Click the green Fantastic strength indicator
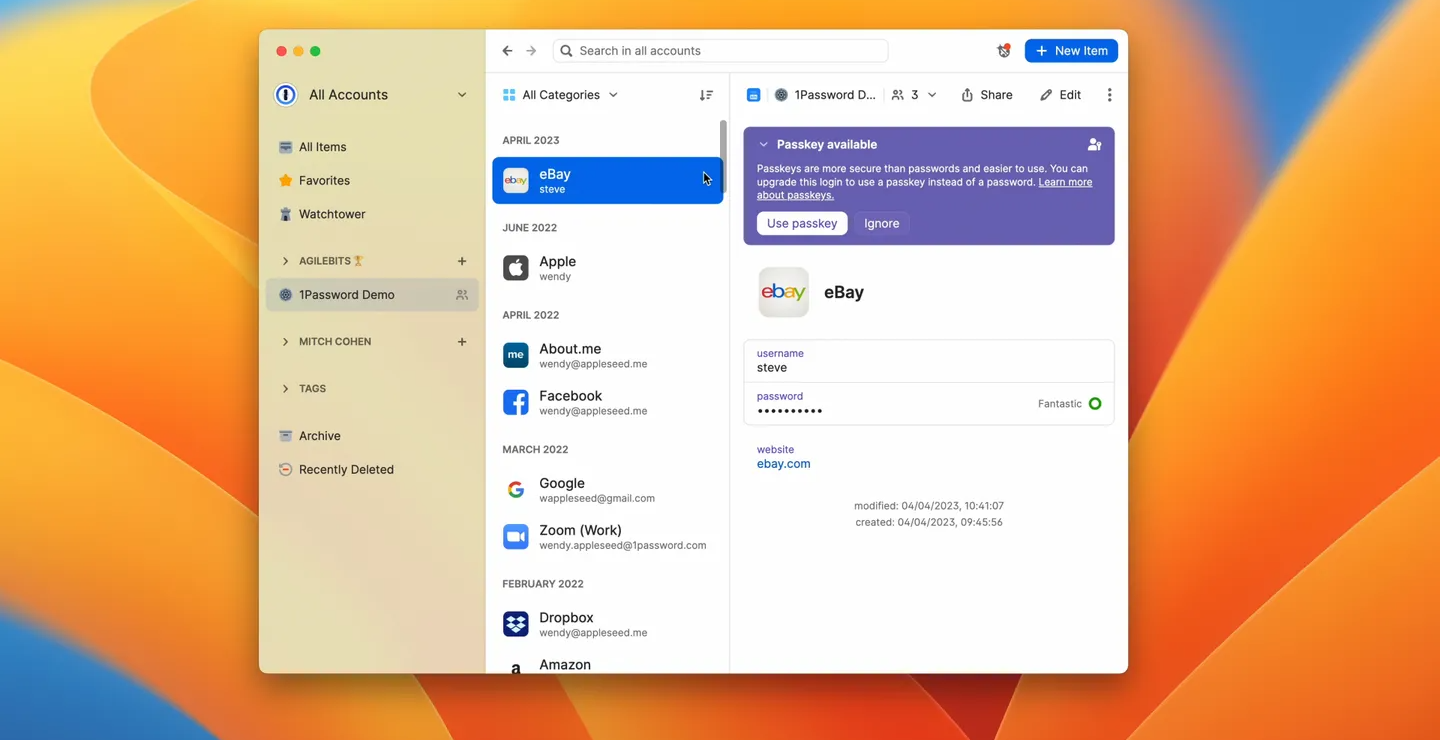The height and width of the screenshot is (740, 1440). 1095,404
